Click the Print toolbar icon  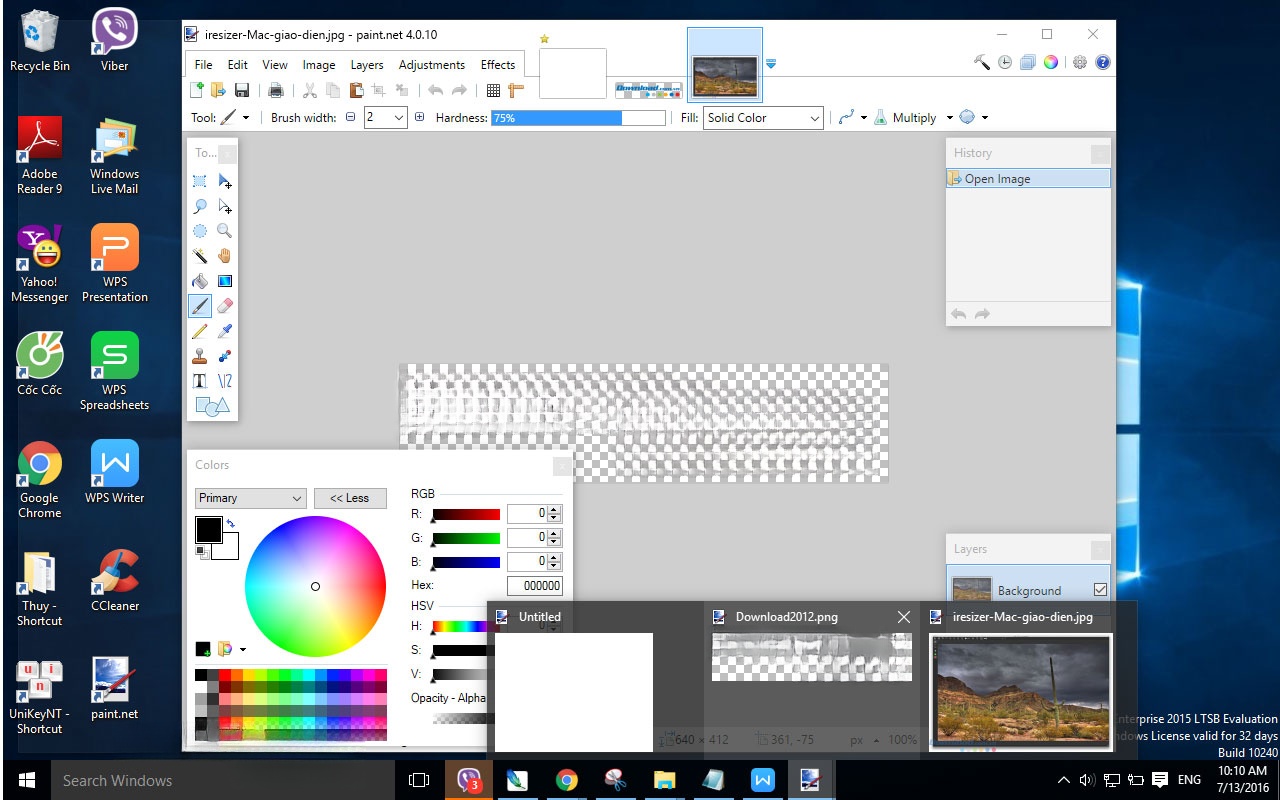(276, 90)
